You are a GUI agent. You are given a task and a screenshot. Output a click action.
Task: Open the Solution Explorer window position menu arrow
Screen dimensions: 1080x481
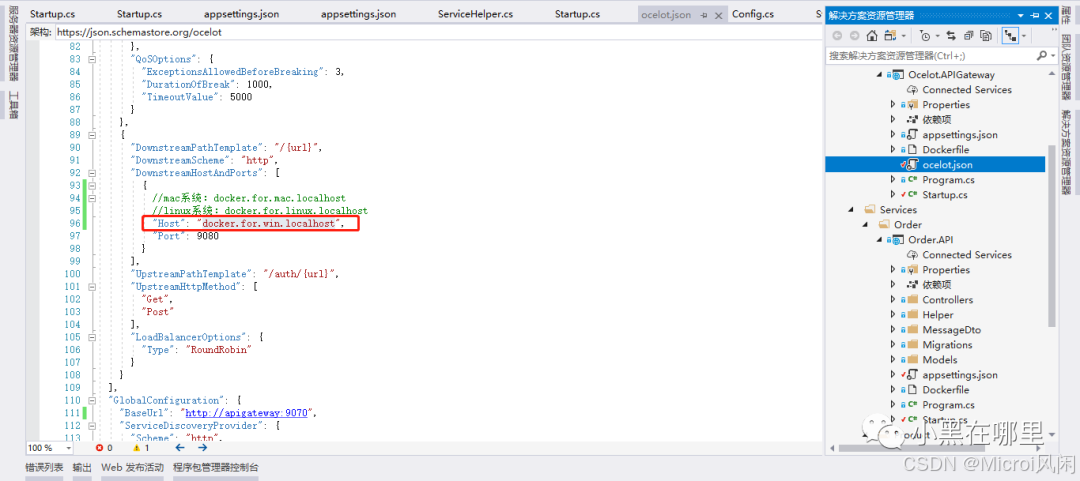(x=1023, y=15)
